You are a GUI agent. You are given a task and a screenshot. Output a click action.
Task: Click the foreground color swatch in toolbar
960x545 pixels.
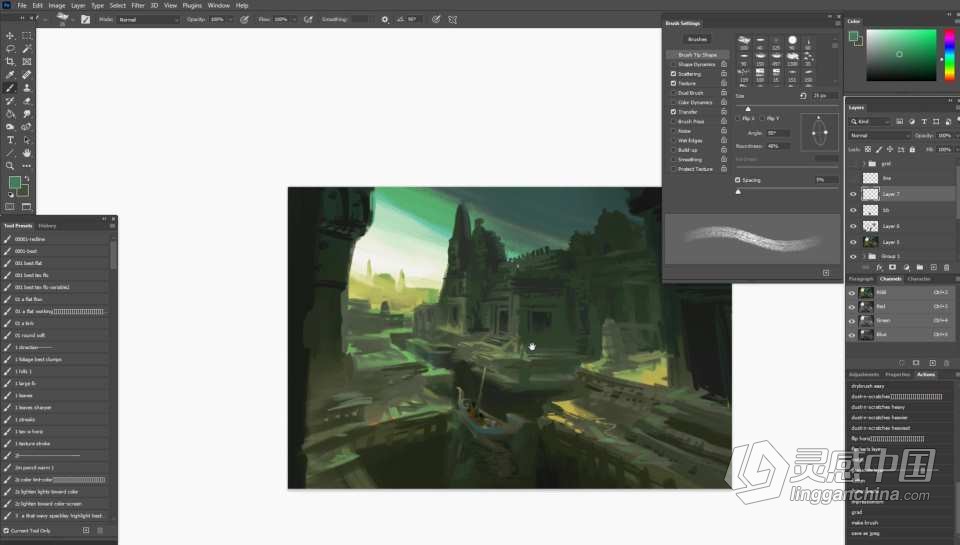(x=15, y=182)
